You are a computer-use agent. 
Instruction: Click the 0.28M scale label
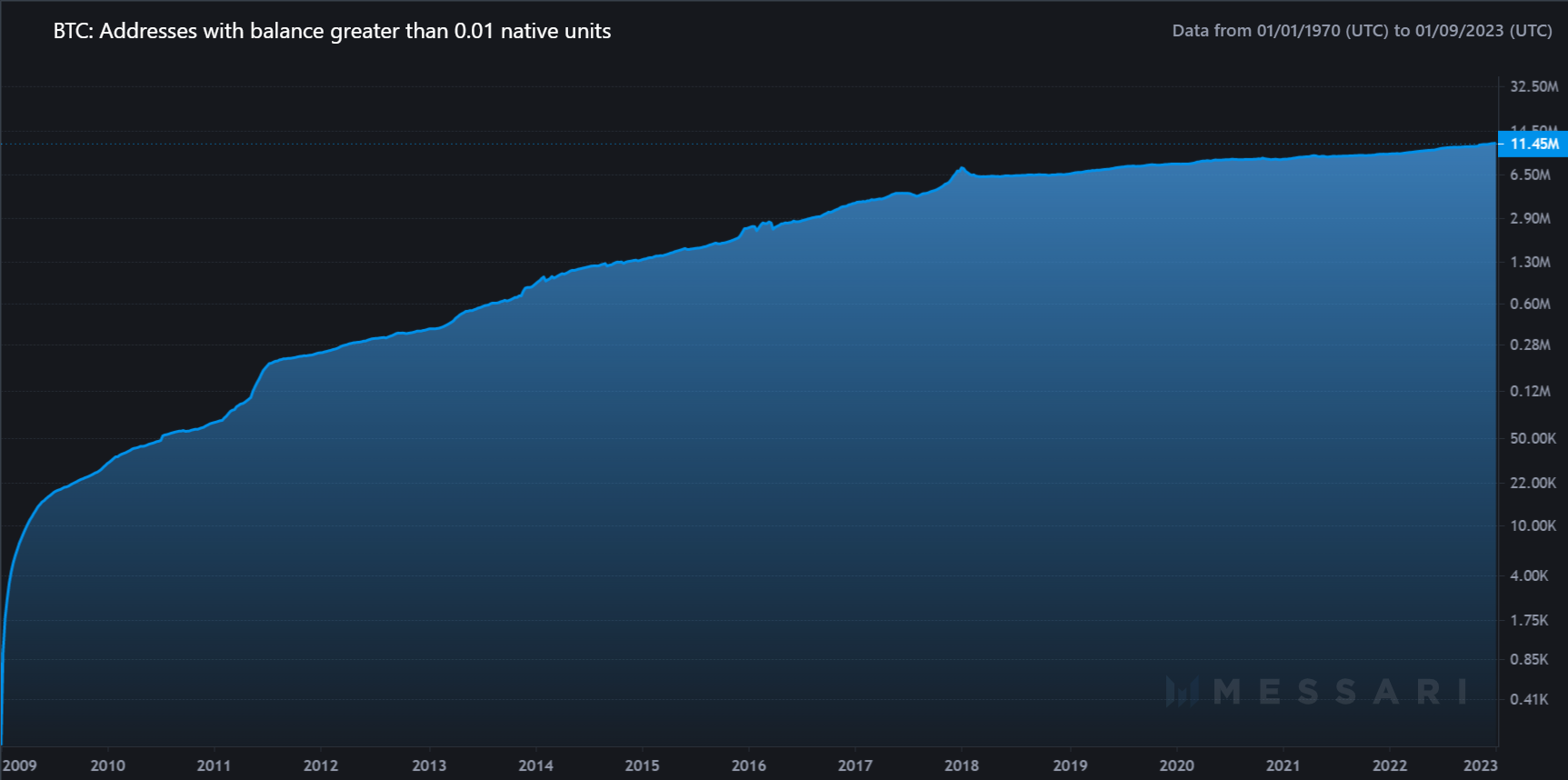coord(1530,345)
